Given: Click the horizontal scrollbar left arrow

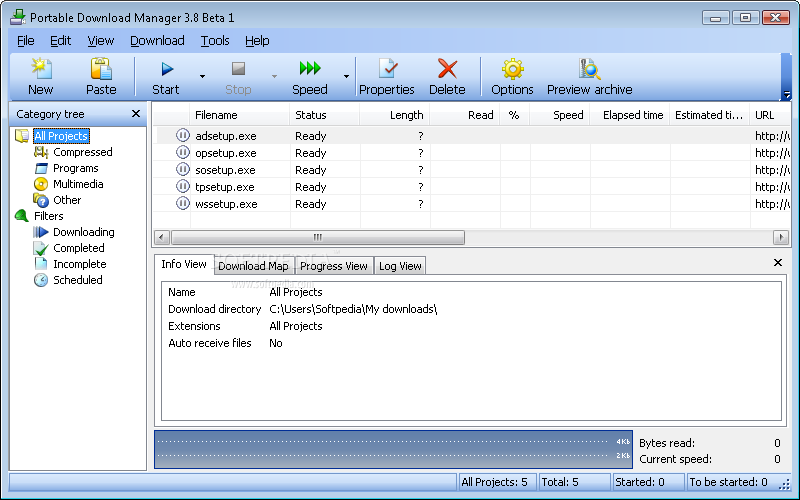Looking at the screenshot, I should pyautogui.click(x=162, y=237).
